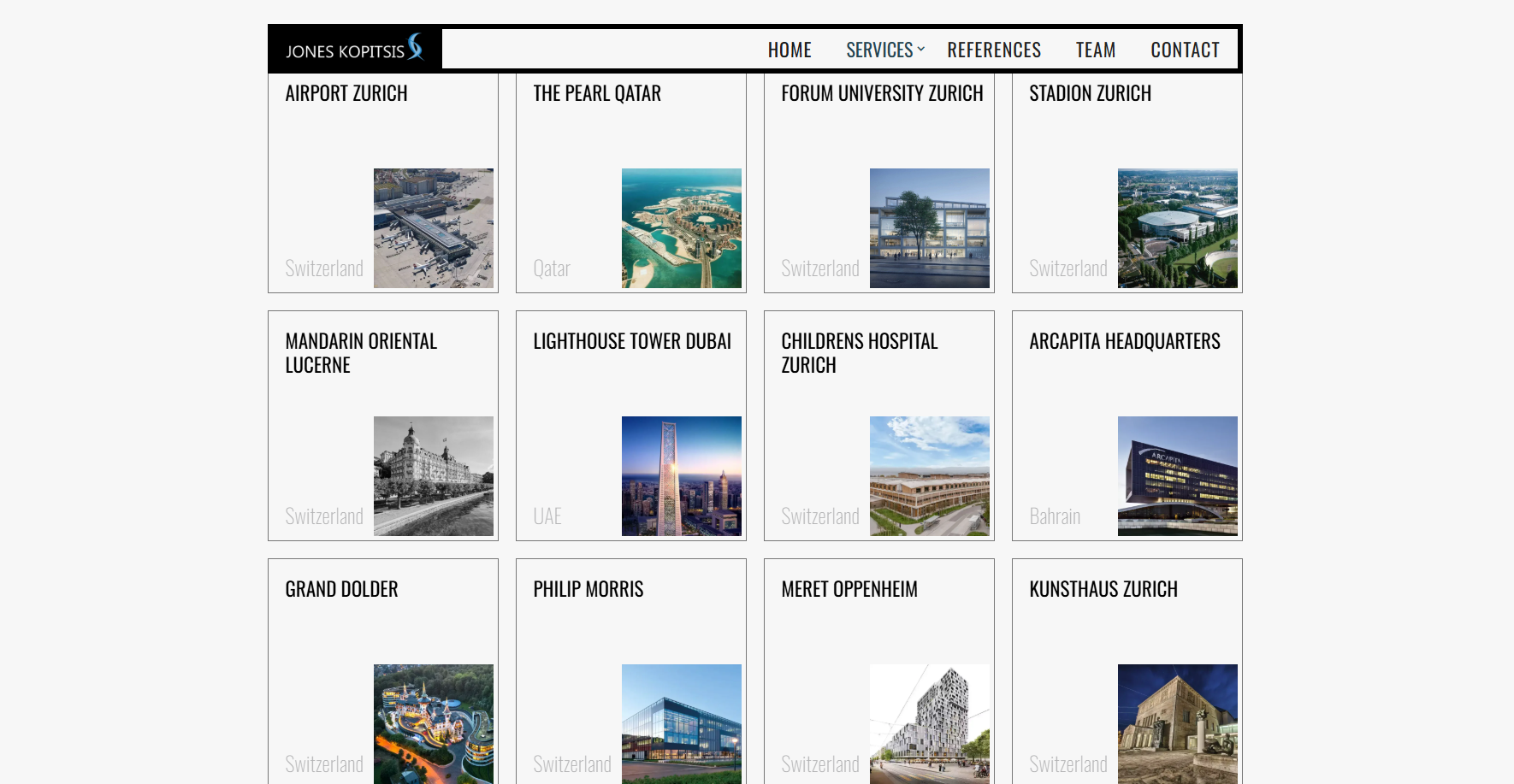Open the Contact page
The height and width of the screenshot is (784, 1514).
point(1185,50)
